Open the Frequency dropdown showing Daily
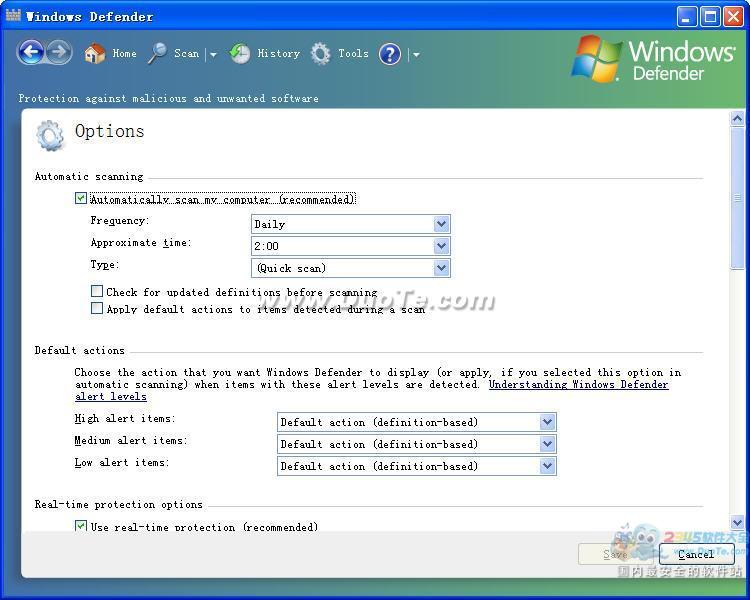 (351, 224)
